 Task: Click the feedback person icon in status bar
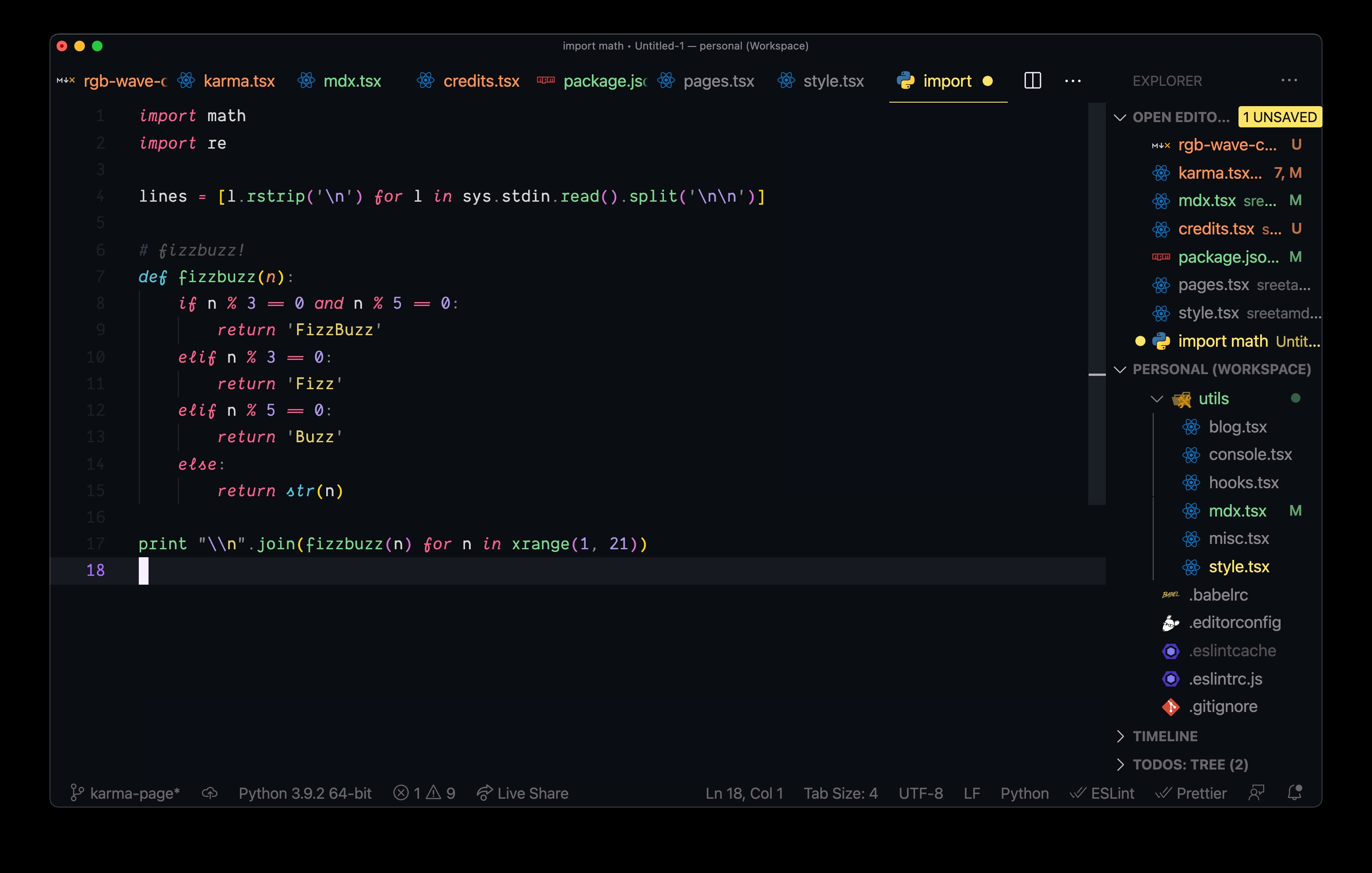point(1256,793)
